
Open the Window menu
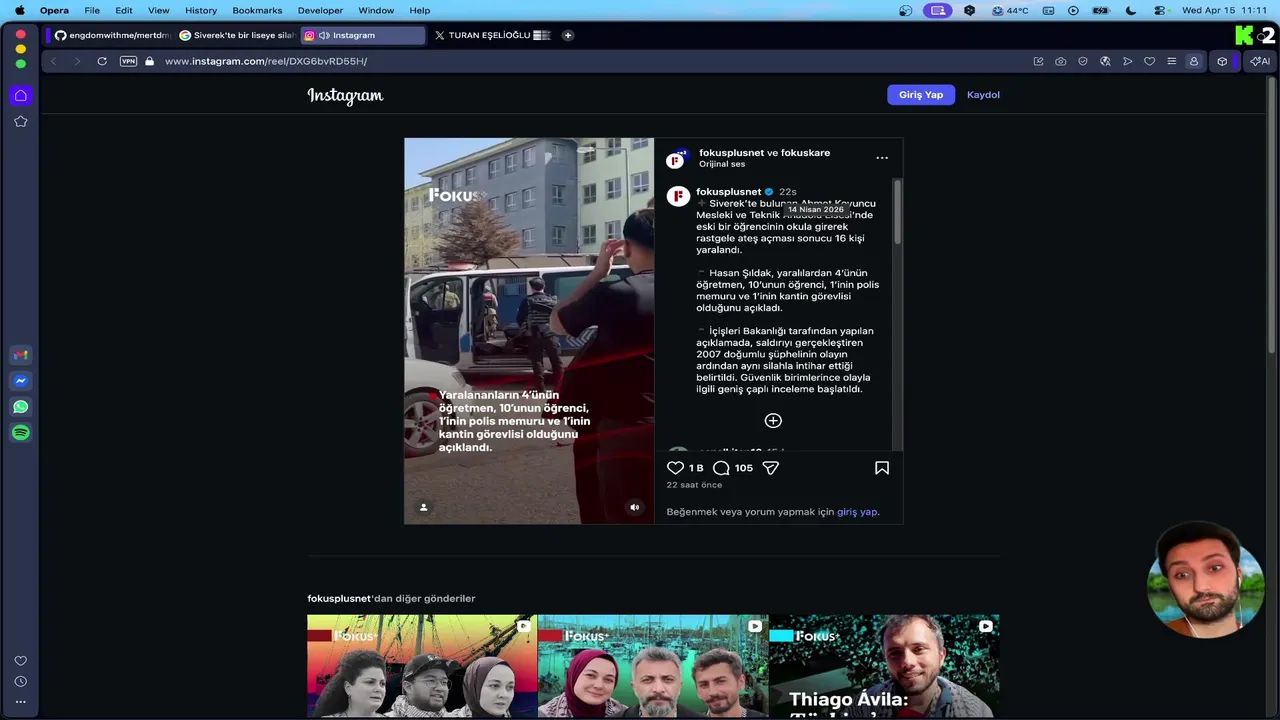point(376,10)
